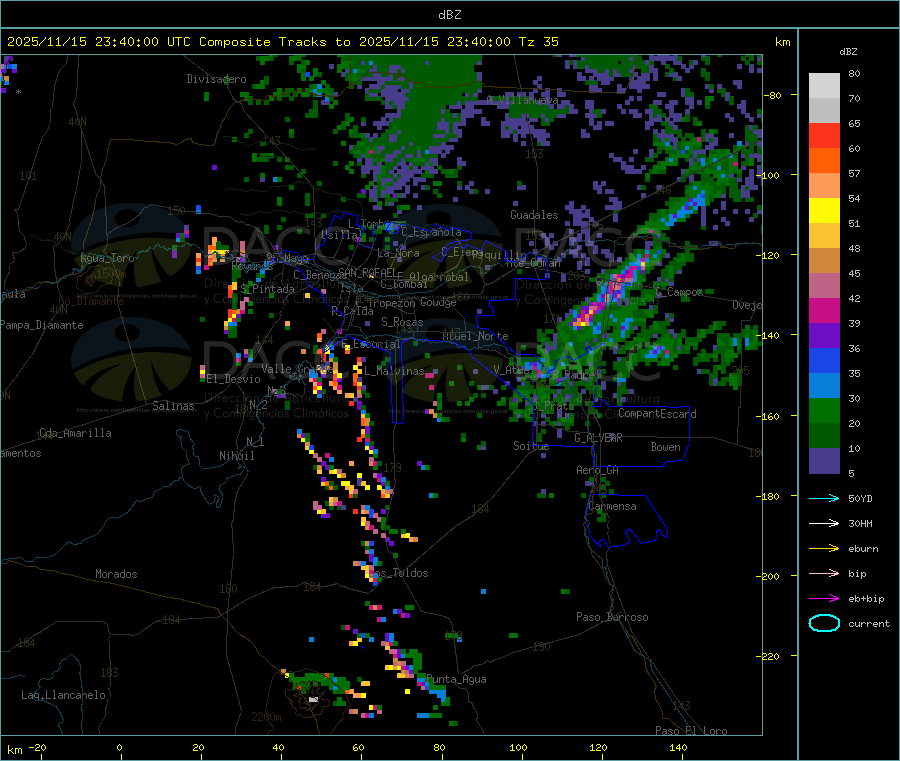Viewport: 900px width, 761px height.
Task: Click the 'km' label at bottom-left axis
Action: [x=14, y=750]
